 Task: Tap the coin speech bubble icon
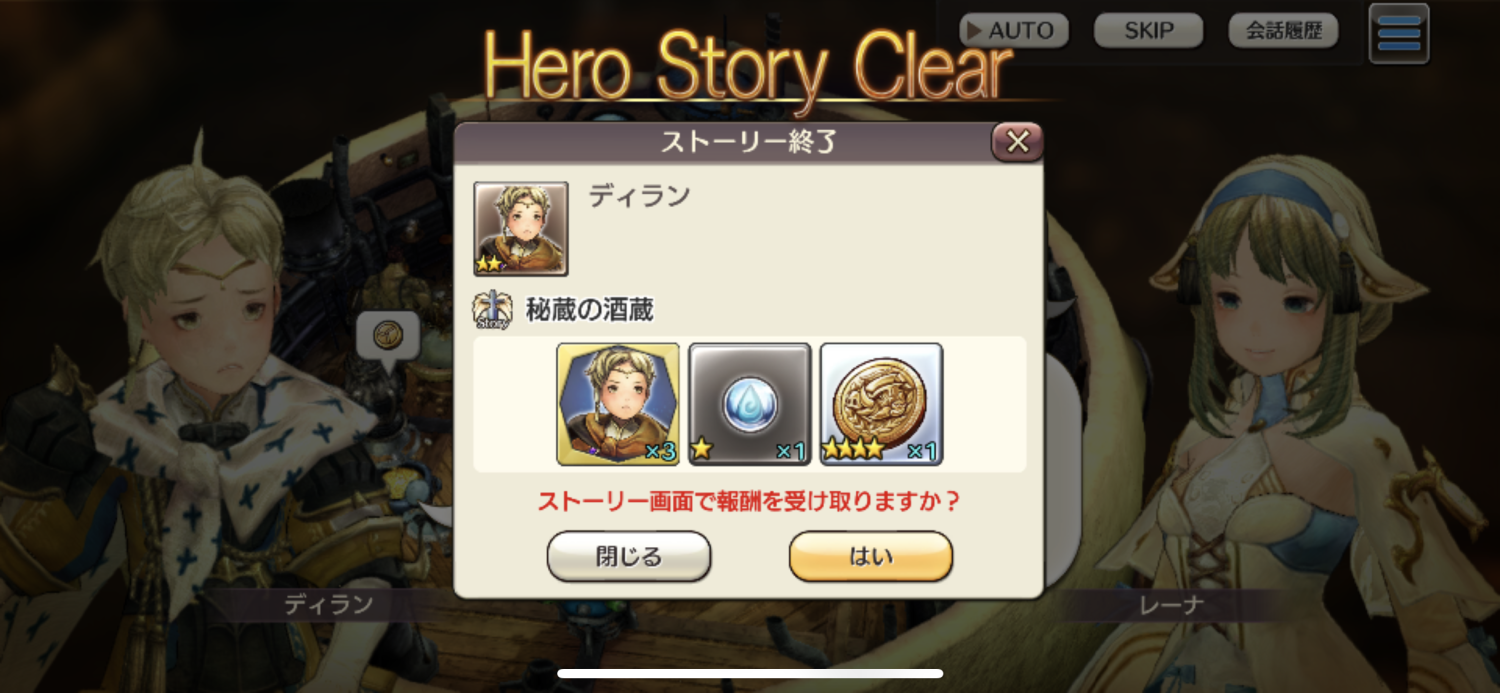(387, 338)
